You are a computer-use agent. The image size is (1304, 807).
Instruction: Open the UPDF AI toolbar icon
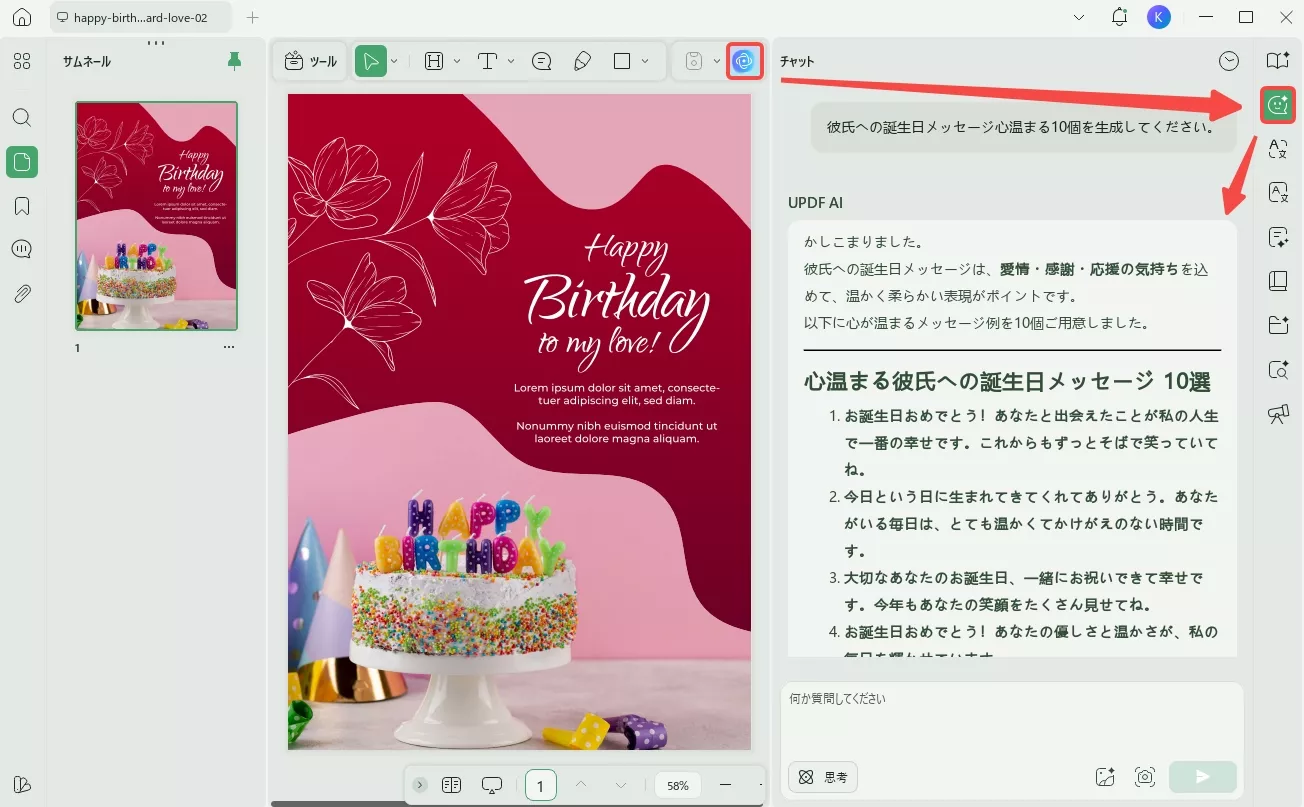click(x=743, y=61)
